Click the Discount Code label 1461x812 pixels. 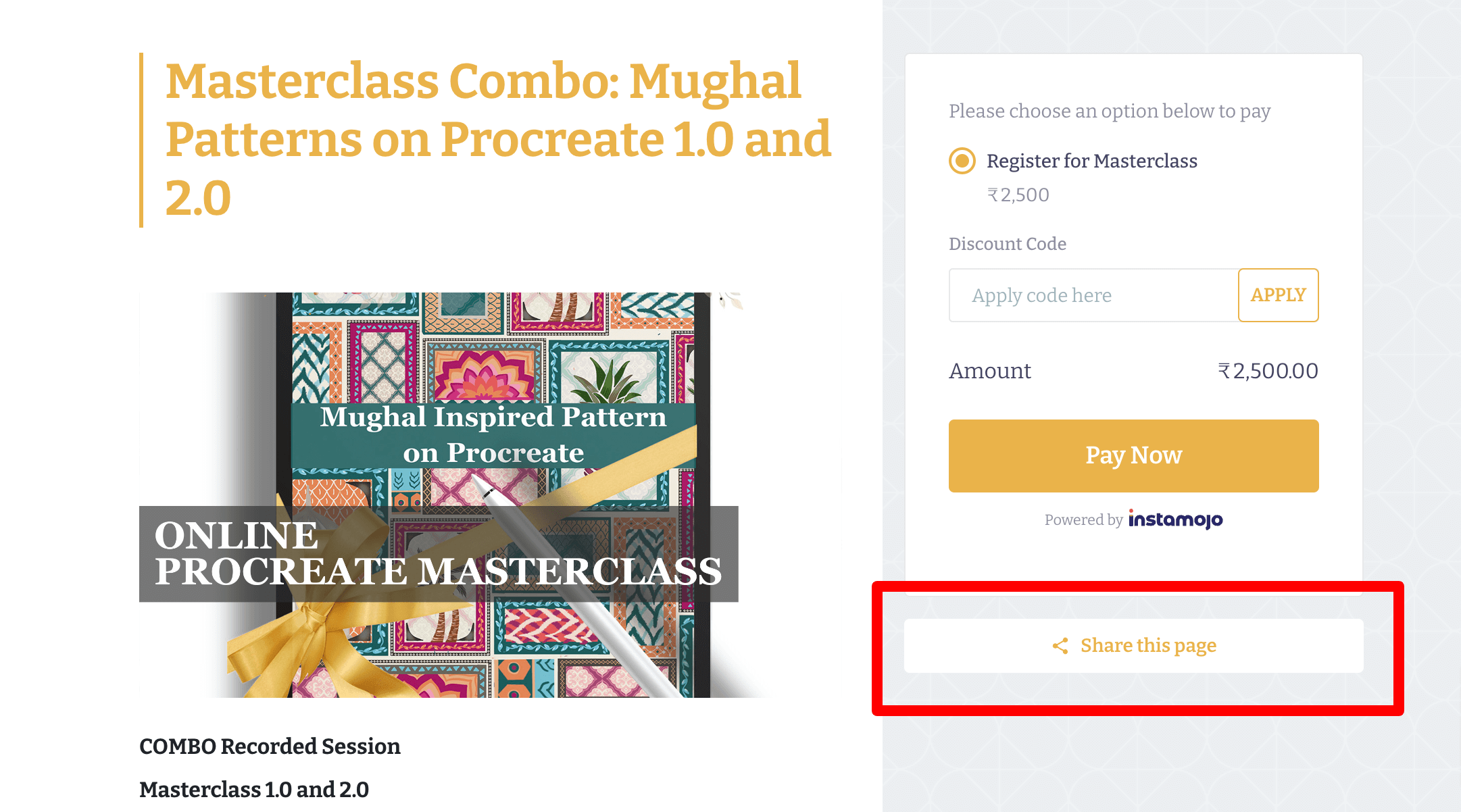(1007, 244)
